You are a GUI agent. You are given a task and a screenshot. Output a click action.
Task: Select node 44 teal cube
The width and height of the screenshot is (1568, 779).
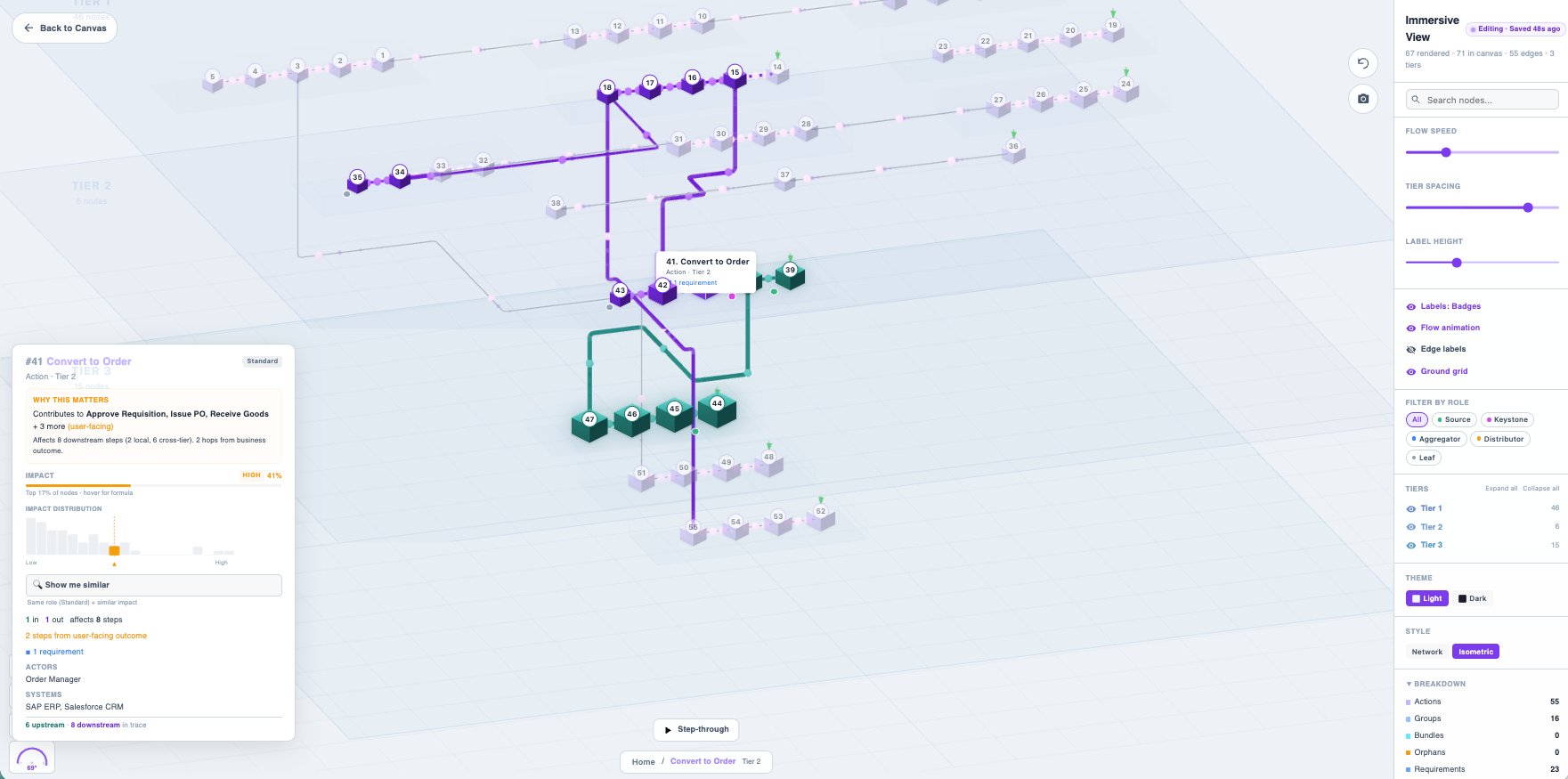point(717,409)
